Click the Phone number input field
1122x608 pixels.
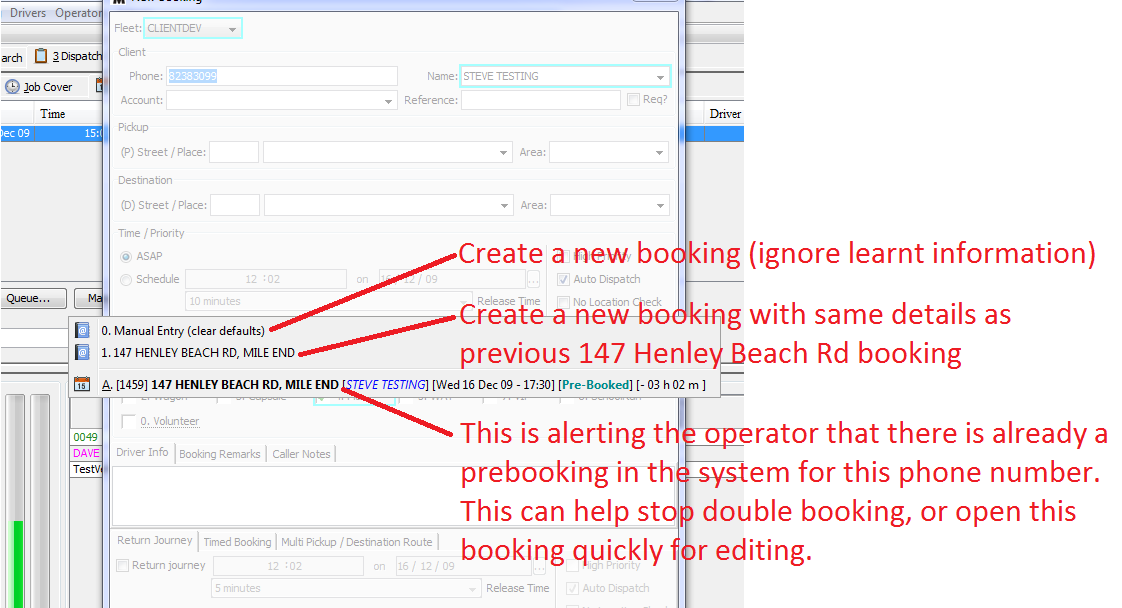(281, 76)
